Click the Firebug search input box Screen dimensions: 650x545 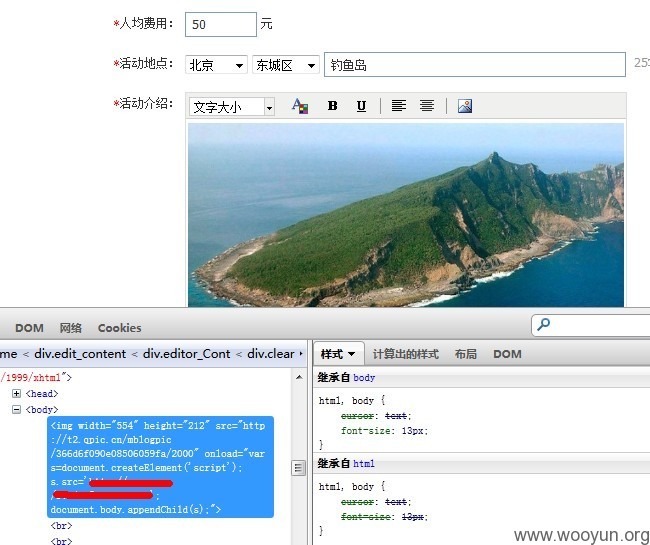tap(591, 325)
